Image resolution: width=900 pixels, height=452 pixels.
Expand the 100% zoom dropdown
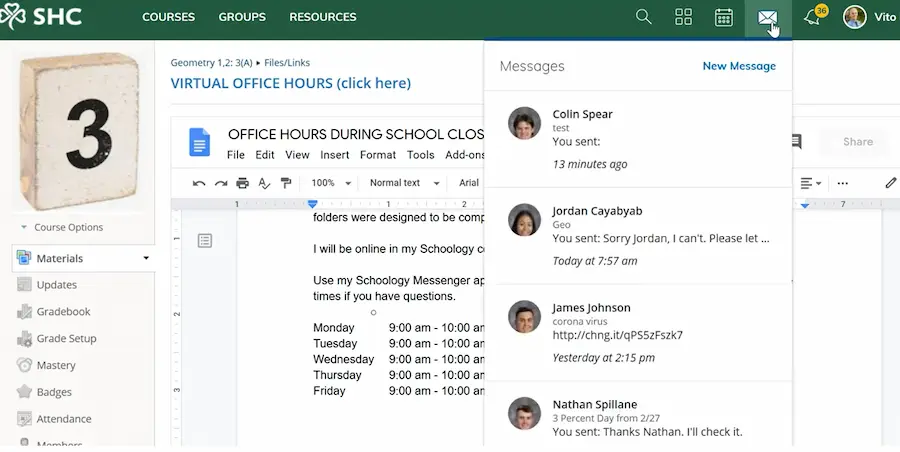pos(331,183)
